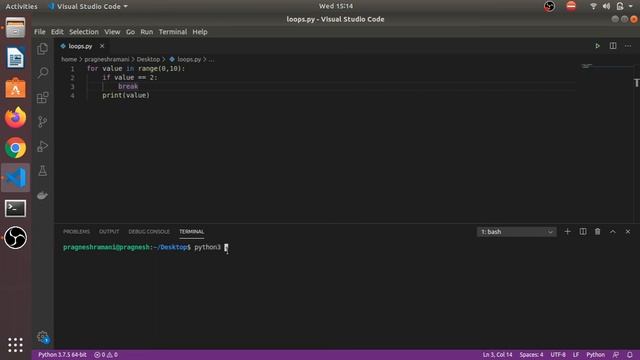
Task: Click the feedback icon in status bar
Action: click(616, 355)
